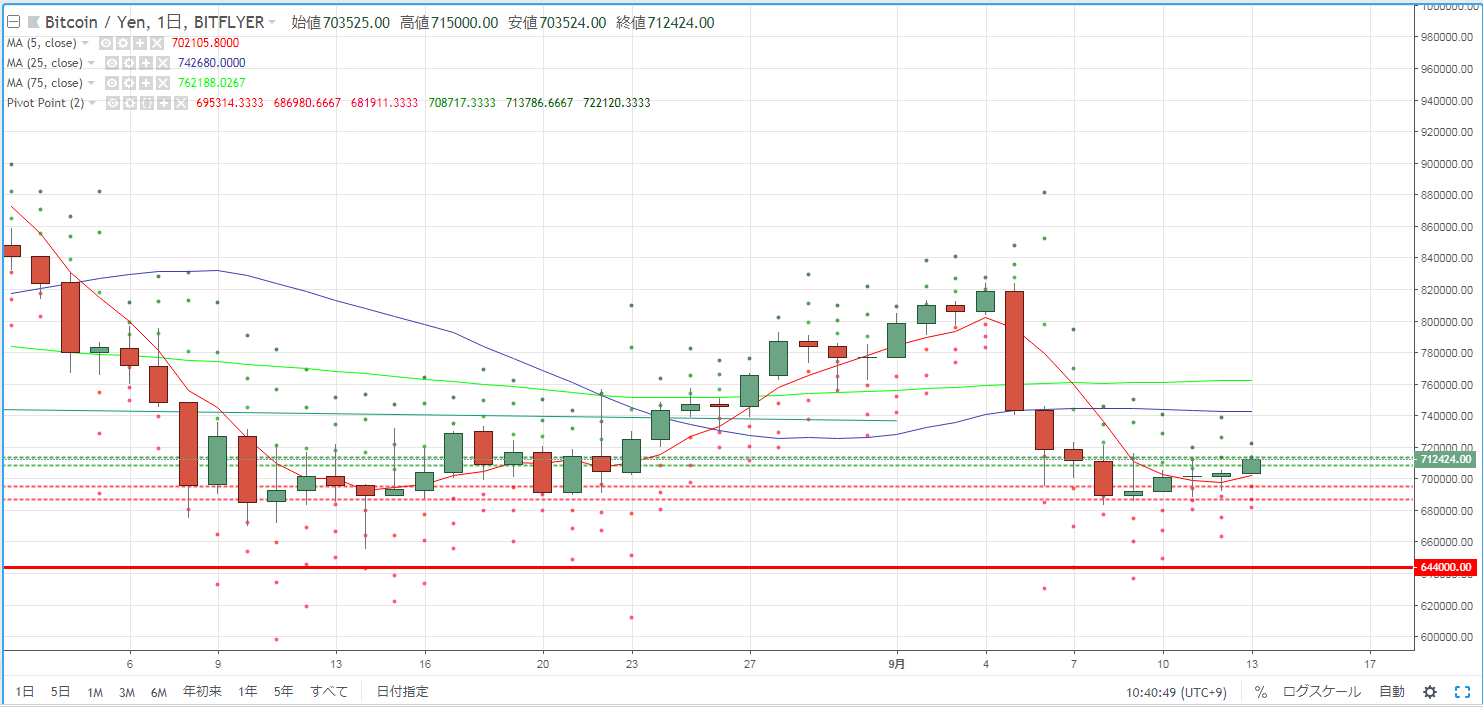Toggle the percent (%) scale mode
1483x707 pixels.
pos(1261,692)
